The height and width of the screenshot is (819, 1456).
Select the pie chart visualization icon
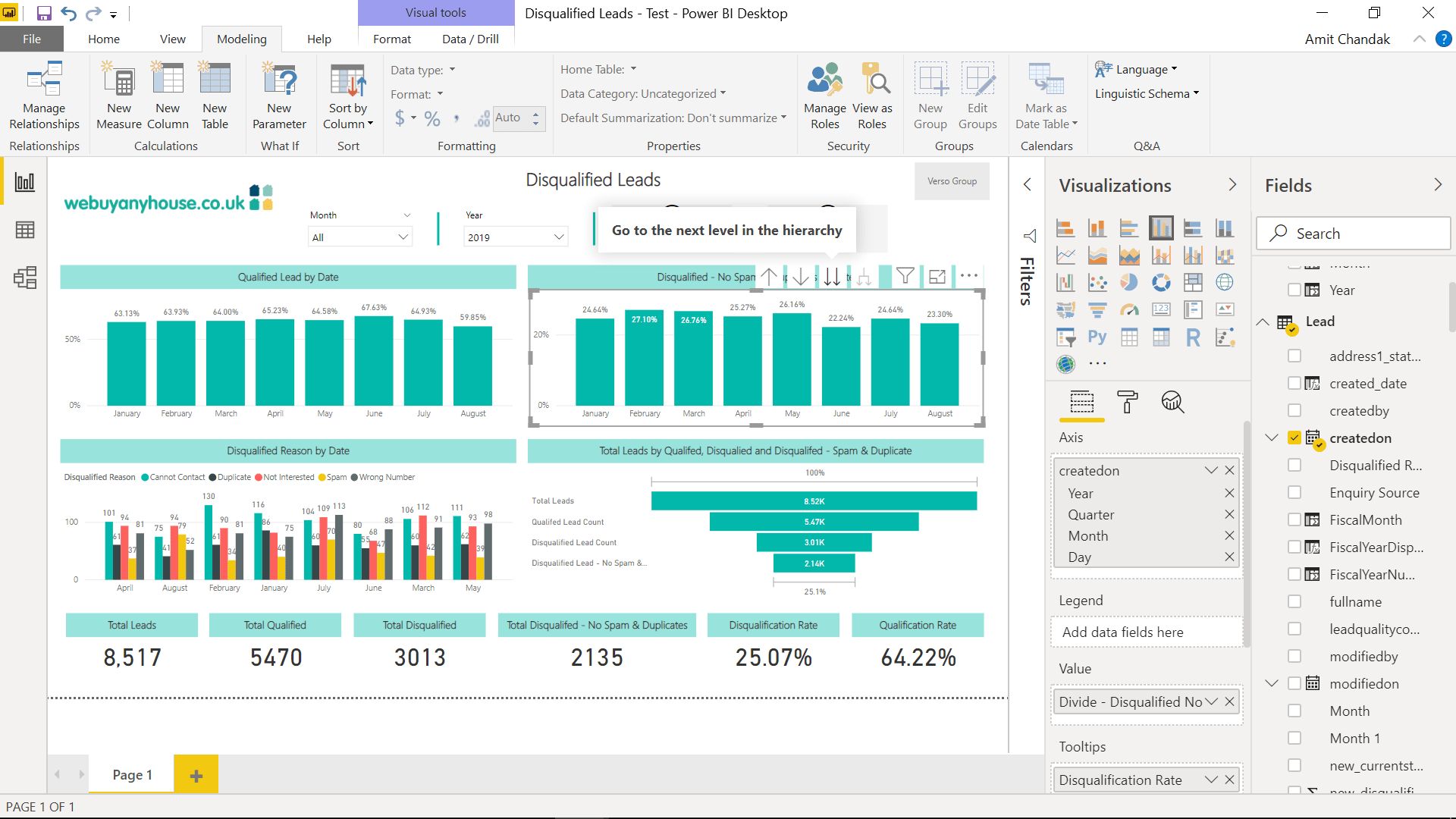tap(1129, 282)
